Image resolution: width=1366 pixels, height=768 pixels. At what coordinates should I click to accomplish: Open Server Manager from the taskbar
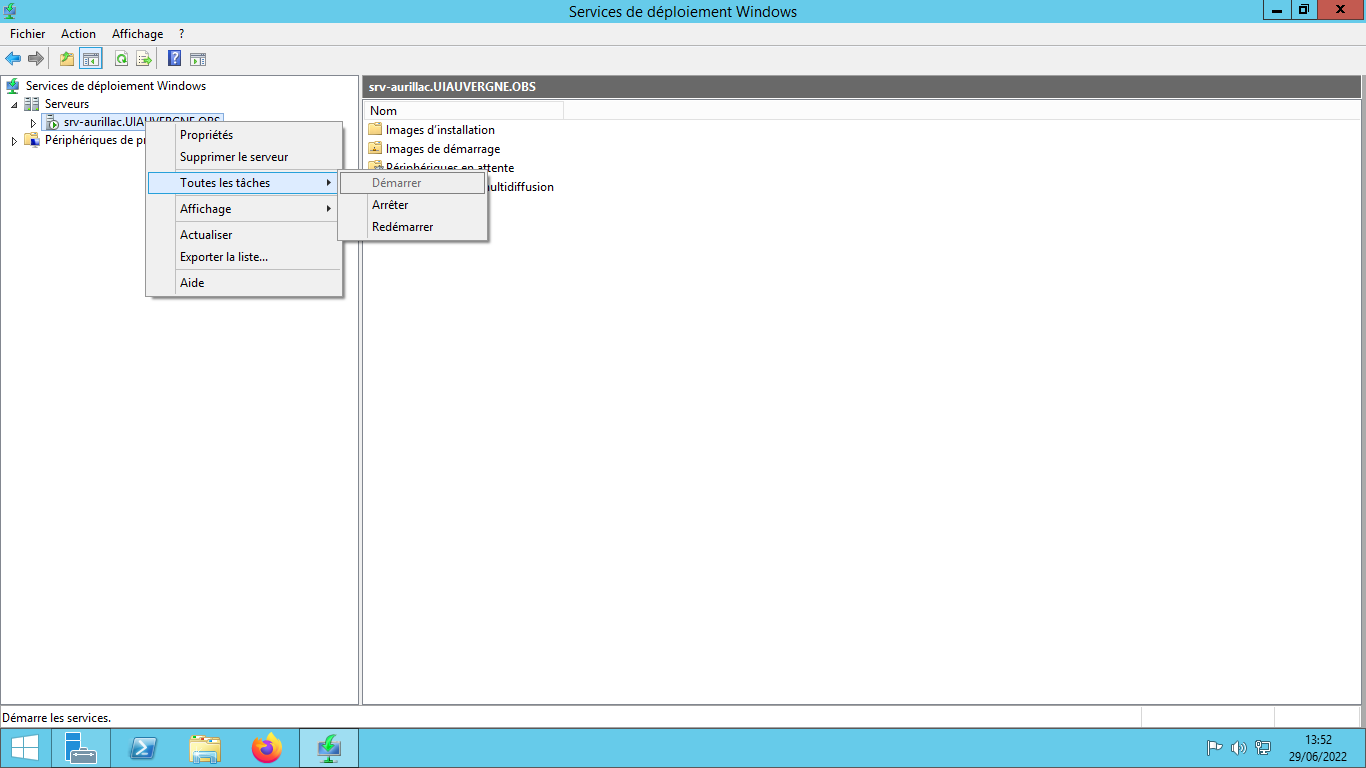(x=80, y=748)
